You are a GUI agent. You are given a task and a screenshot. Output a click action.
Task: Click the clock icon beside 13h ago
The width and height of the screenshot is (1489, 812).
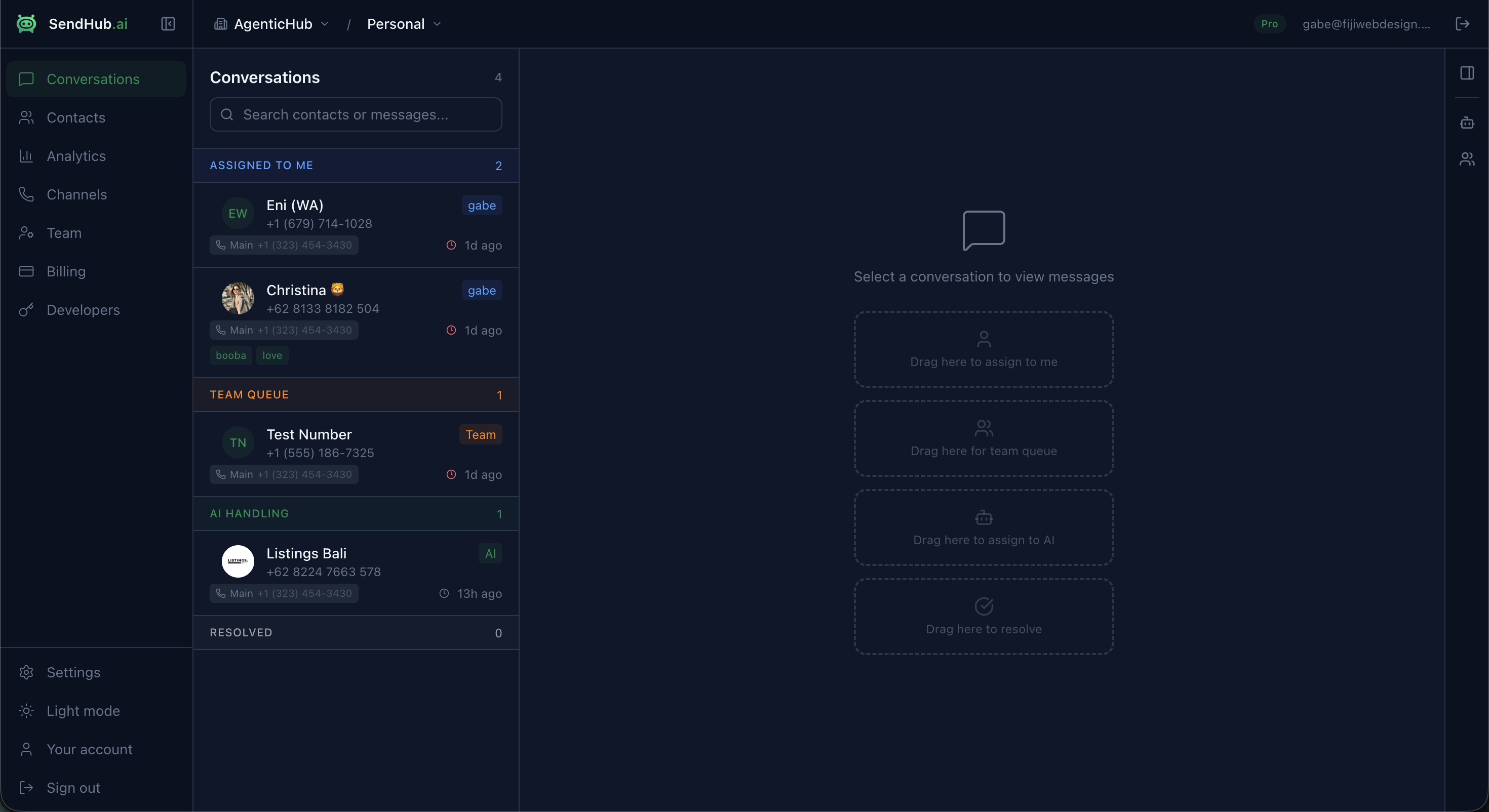(443, 593)
